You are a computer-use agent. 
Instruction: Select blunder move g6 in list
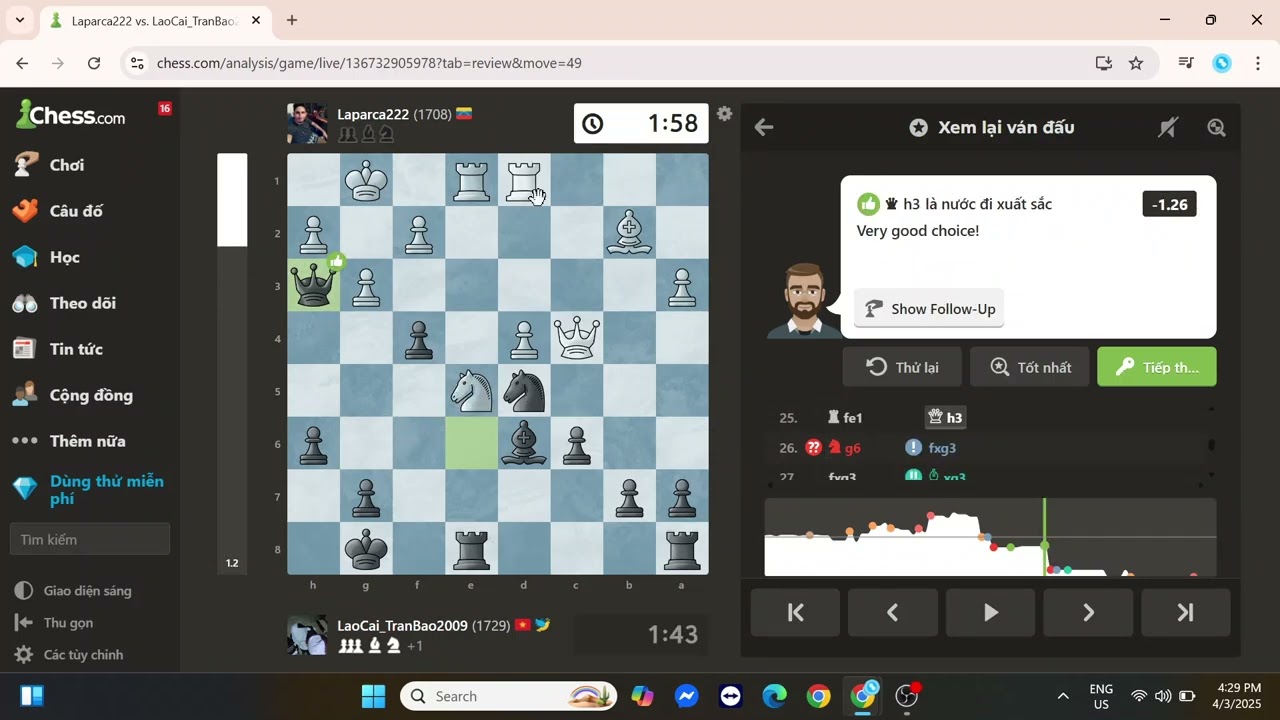(843, 448)
